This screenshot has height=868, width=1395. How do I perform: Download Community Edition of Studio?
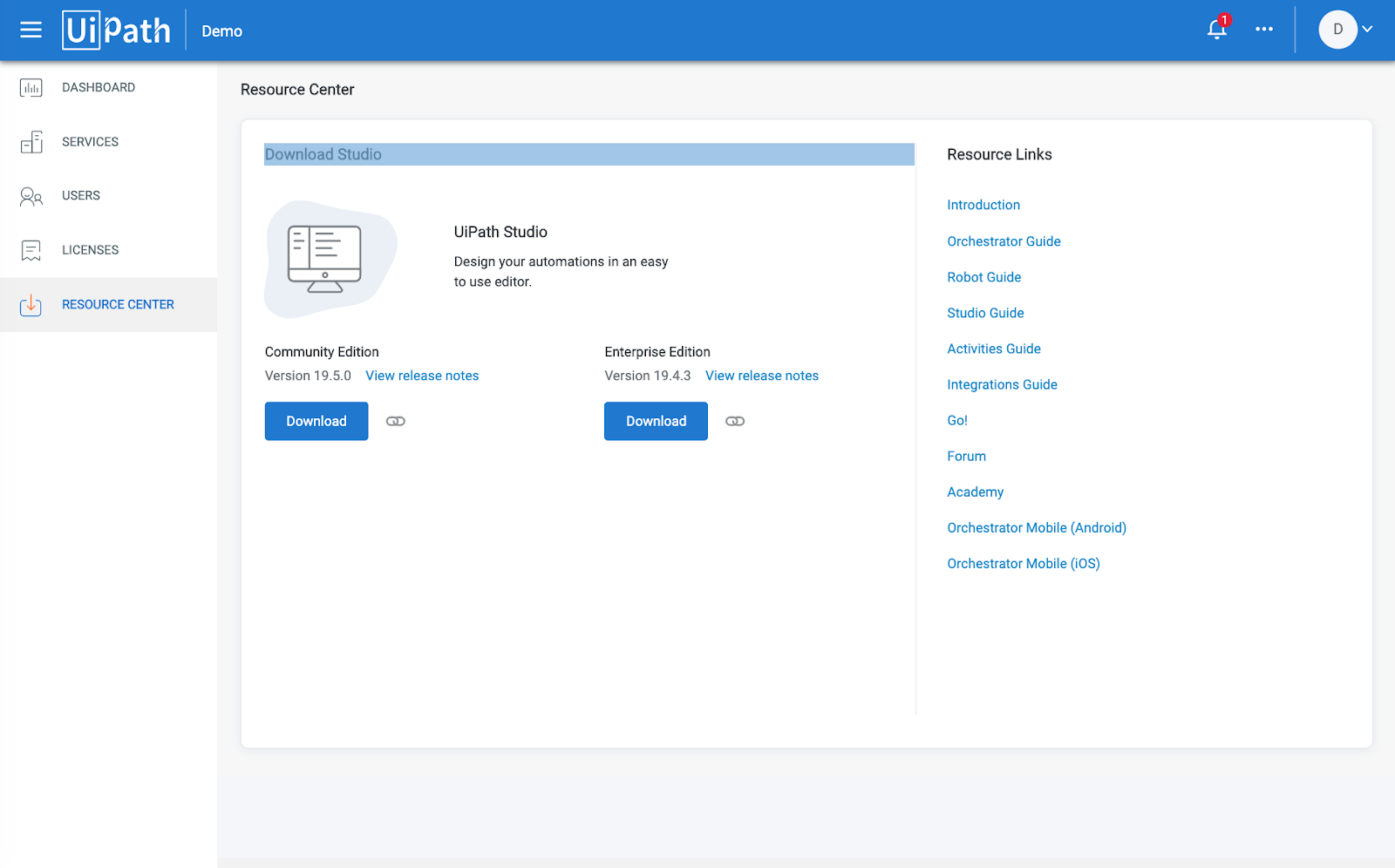[316, 421]
